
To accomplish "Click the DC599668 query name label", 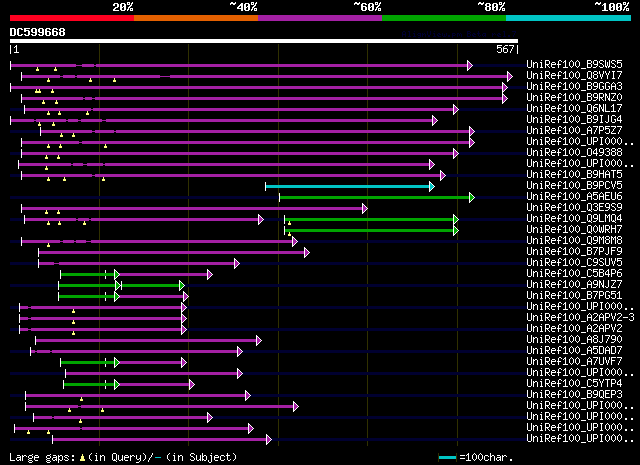I will (38, 32).
